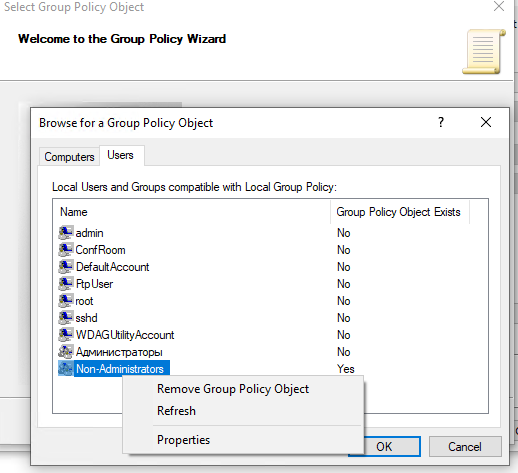Select the WDAGUtilityAccount entry
This screenshot has width=518, height=473.
point(125,335)
